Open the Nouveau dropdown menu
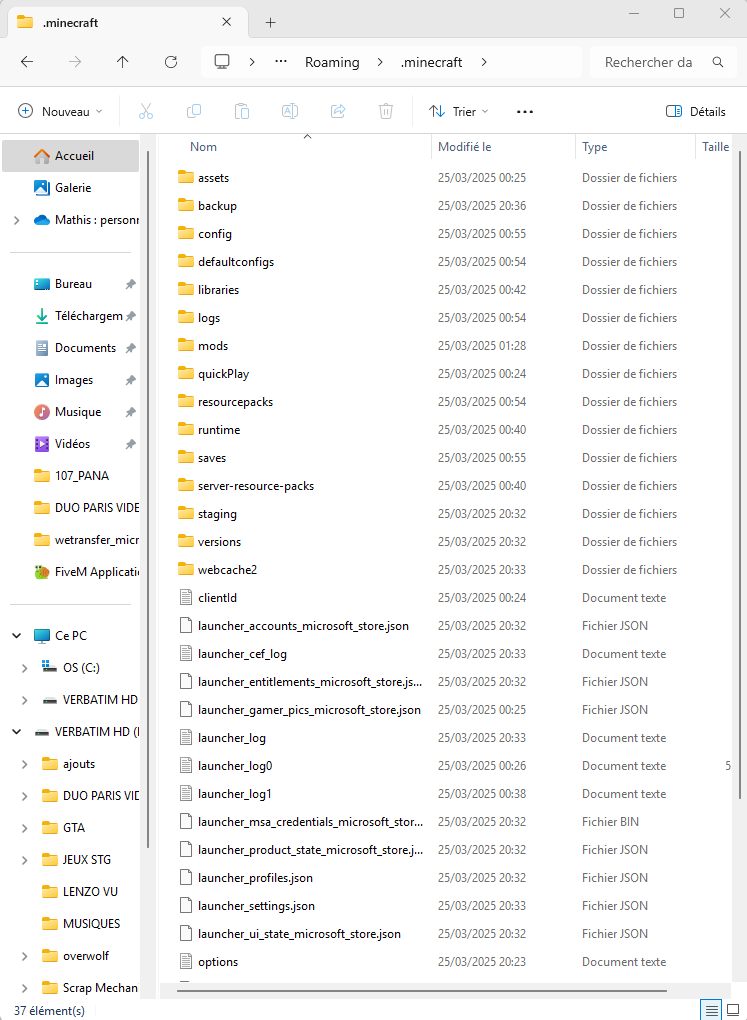 point(60,111)
